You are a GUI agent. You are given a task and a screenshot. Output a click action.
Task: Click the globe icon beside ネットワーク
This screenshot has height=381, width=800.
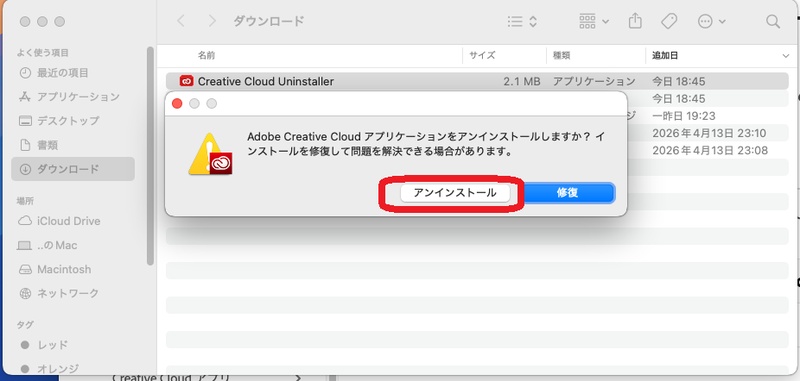click(25, 293)
